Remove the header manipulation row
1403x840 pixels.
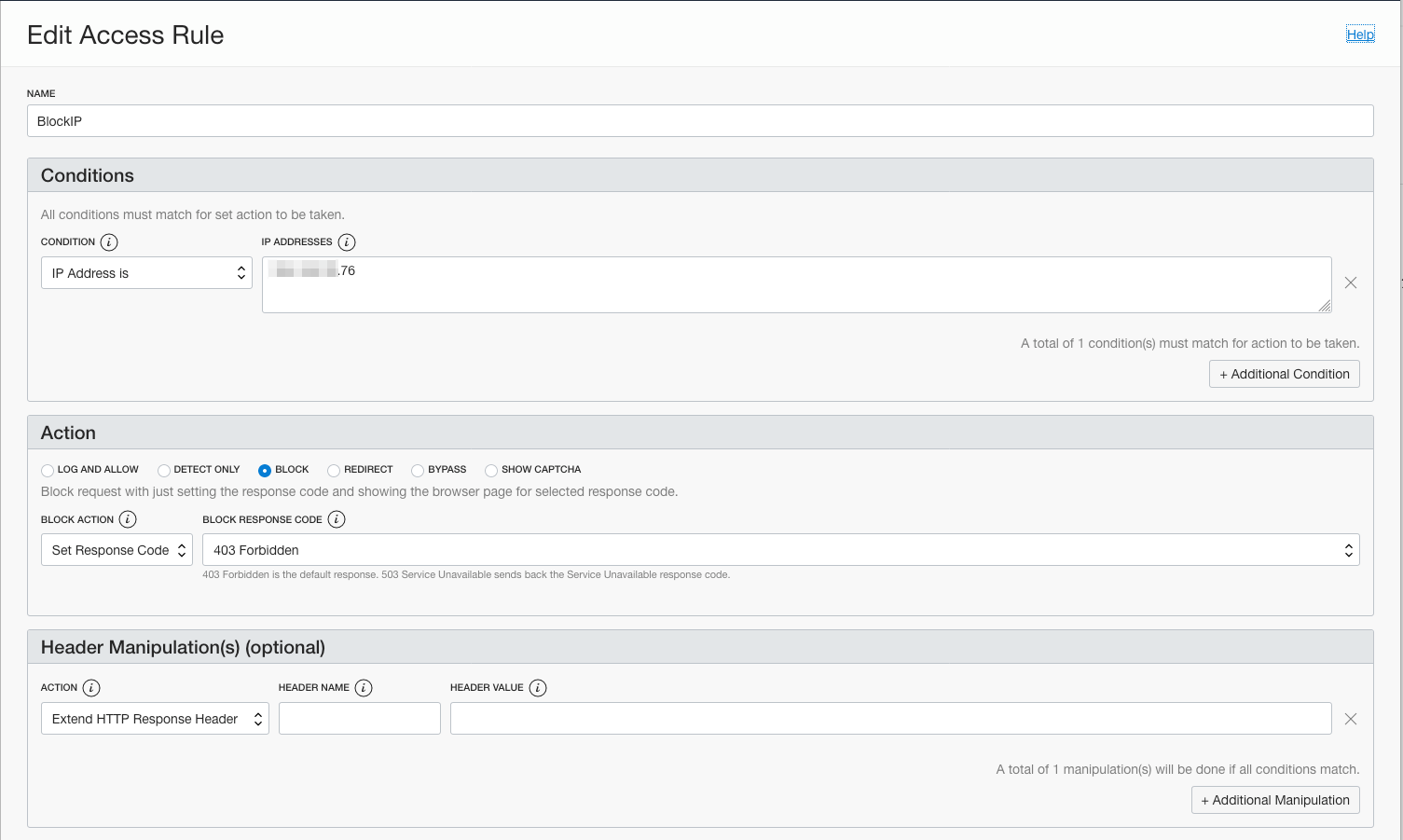point(1351,719)
